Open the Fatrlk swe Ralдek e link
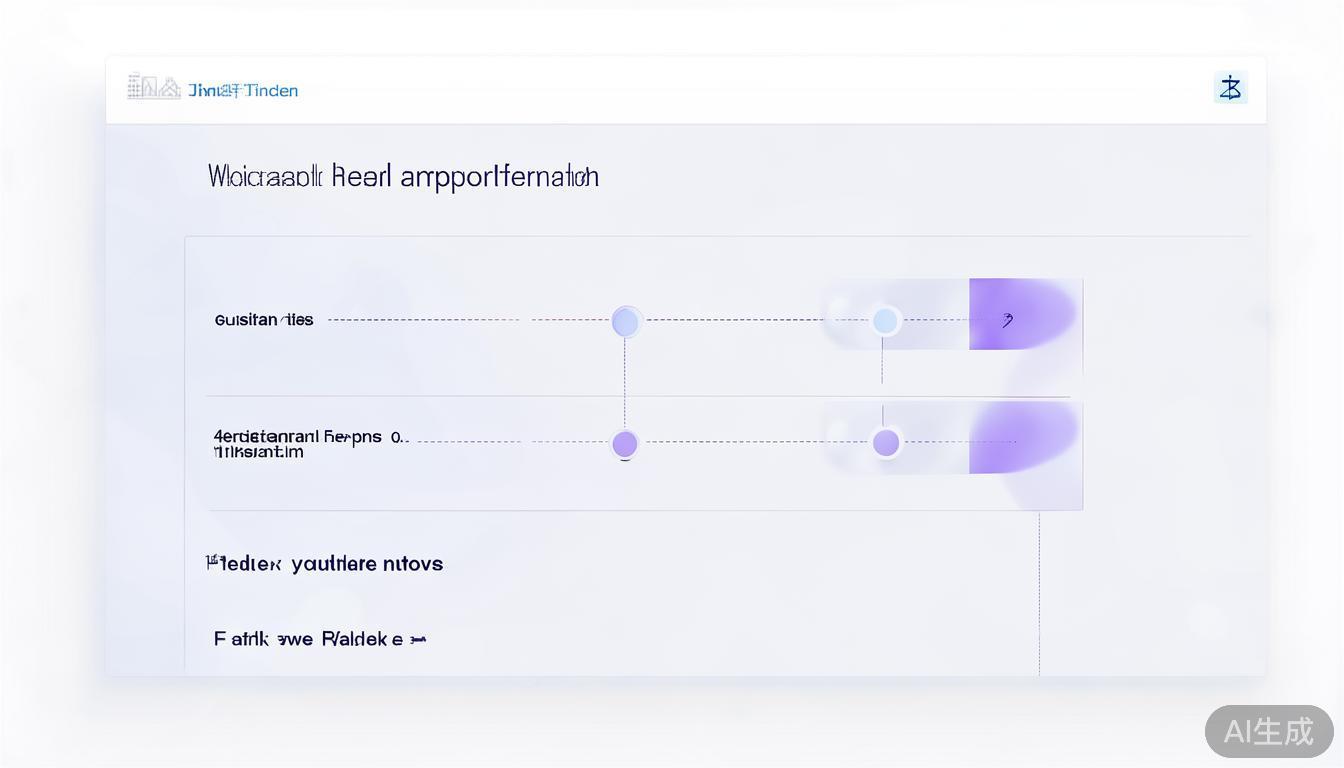 tap(308, 639)
